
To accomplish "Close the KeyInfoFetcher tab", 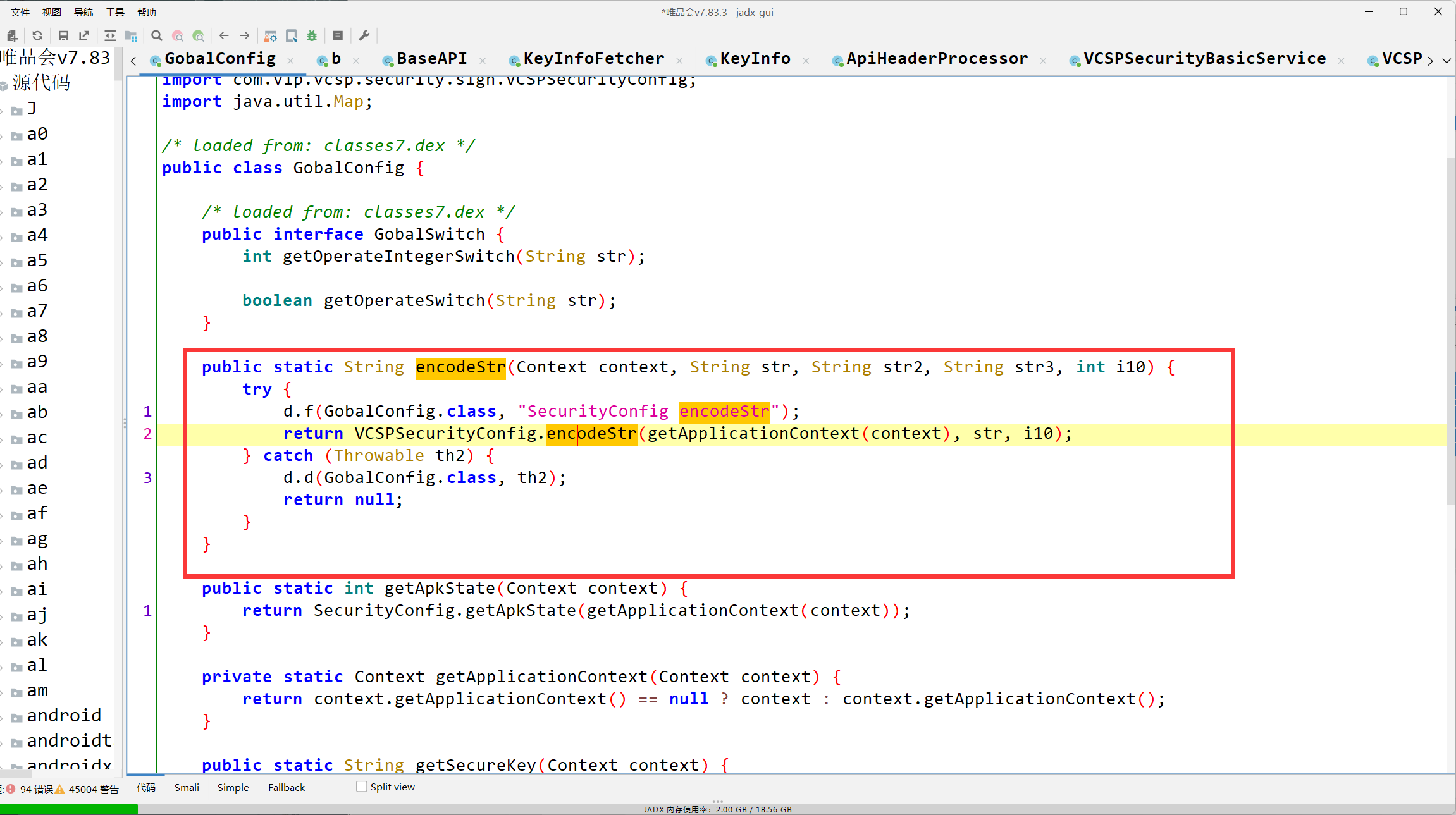I will [679, 61].
